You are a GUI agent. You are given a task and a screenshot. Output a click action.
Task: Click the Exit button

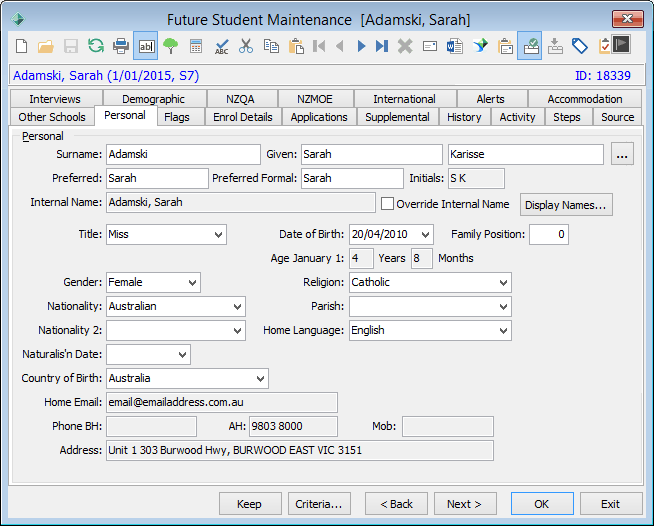[x=611, y=504]
